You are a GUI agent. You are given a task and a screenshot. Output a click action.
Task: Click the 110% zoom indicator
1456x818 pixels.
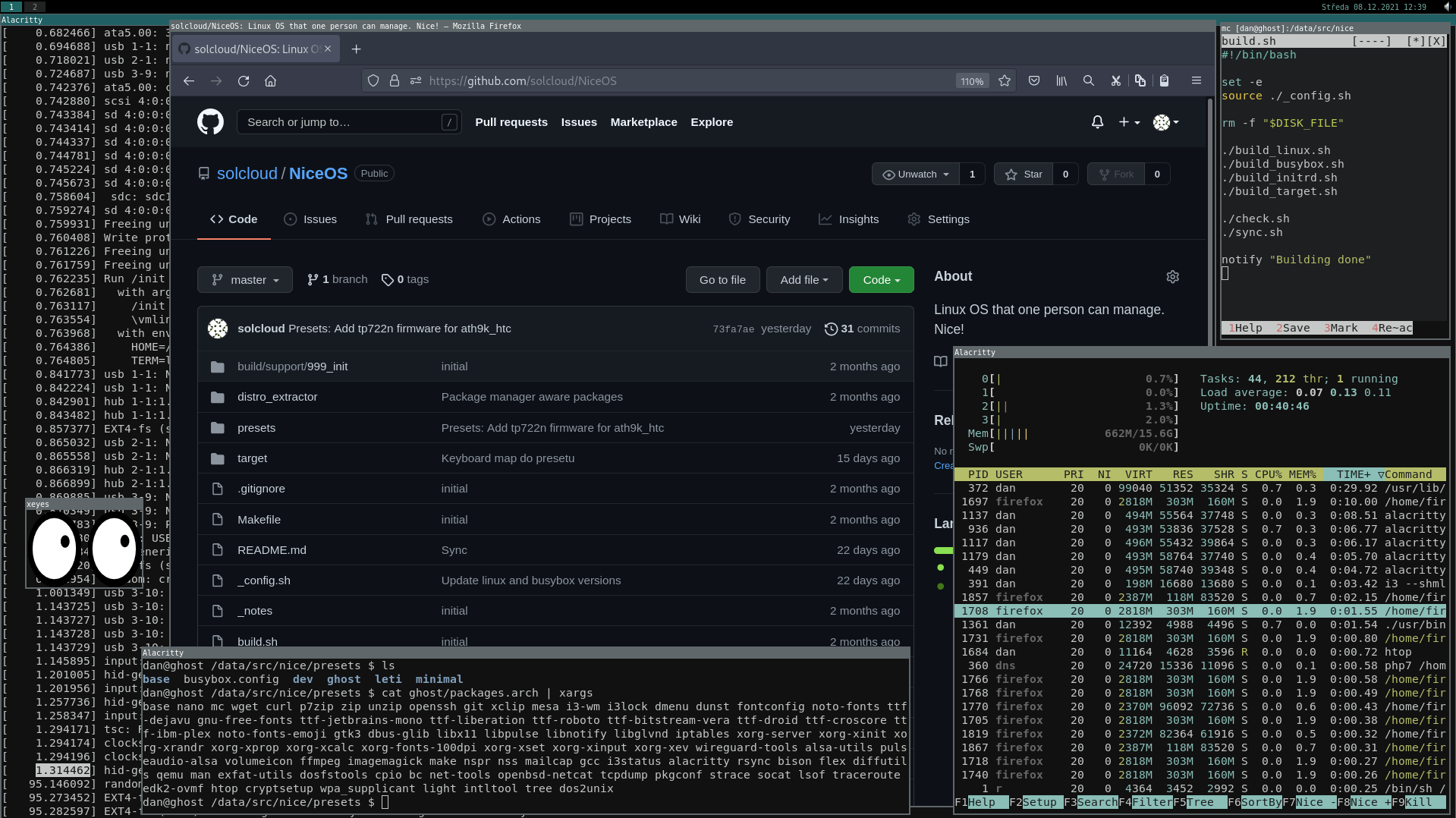point(972,80)
